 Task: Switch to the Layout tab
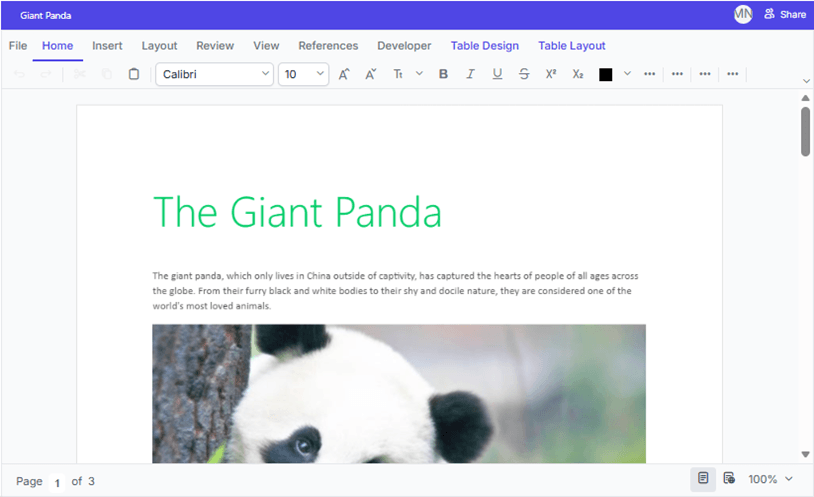pyautogui.click(x=159, y=46)
